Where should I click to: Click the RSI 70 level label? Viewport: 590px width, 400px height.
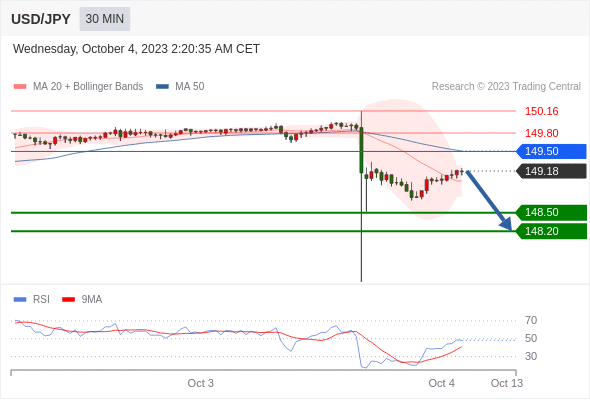[x=531, y=321]
